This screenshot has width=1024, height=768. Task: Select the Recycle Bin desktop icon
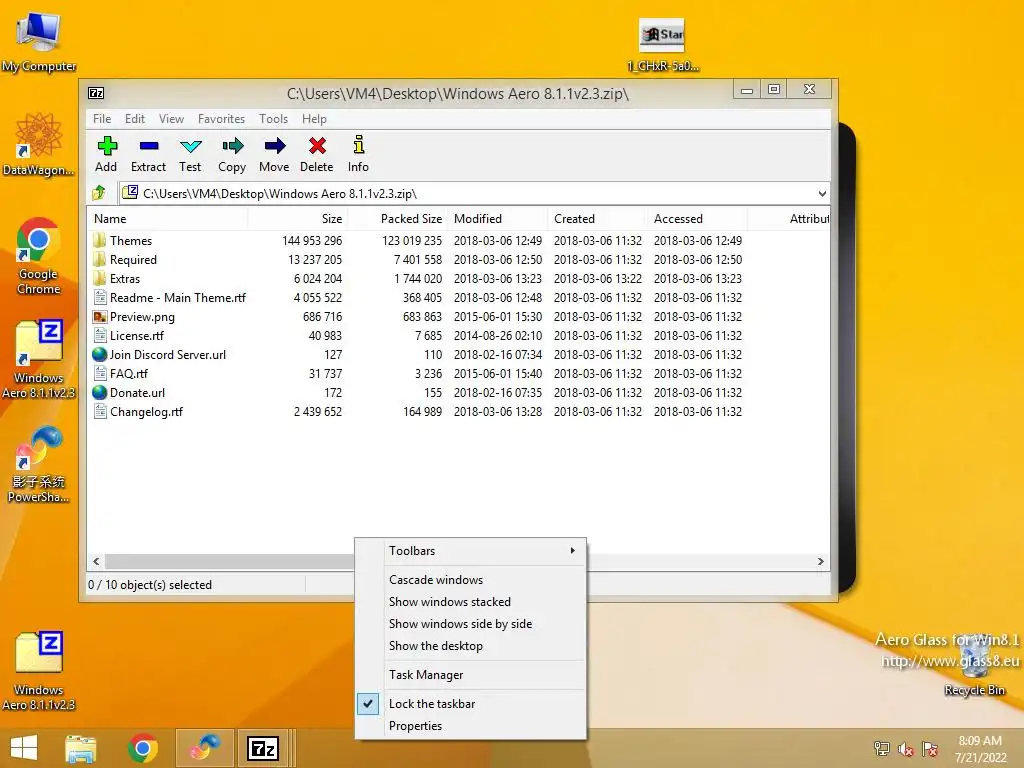[x=974, y=666]
